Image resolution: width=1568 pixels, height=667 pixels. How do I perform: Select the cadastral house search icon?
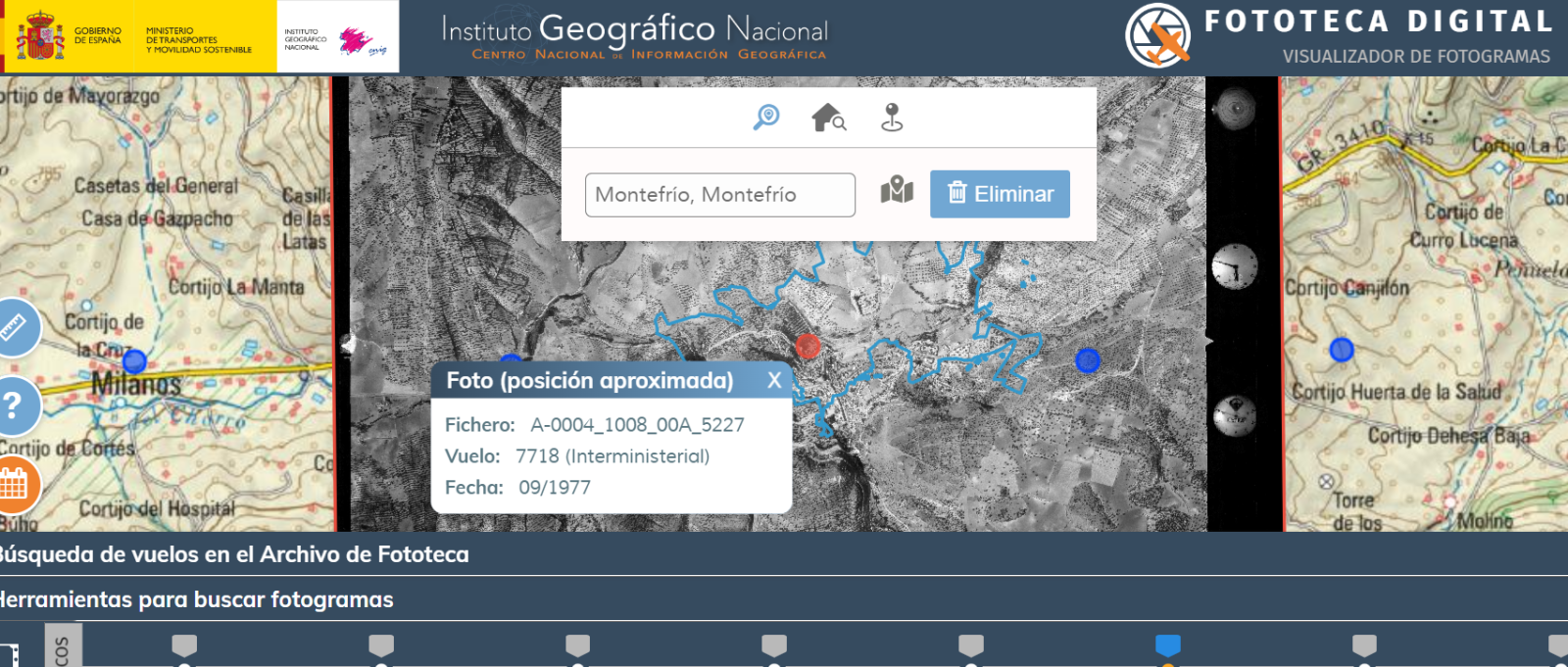(829, 118)
